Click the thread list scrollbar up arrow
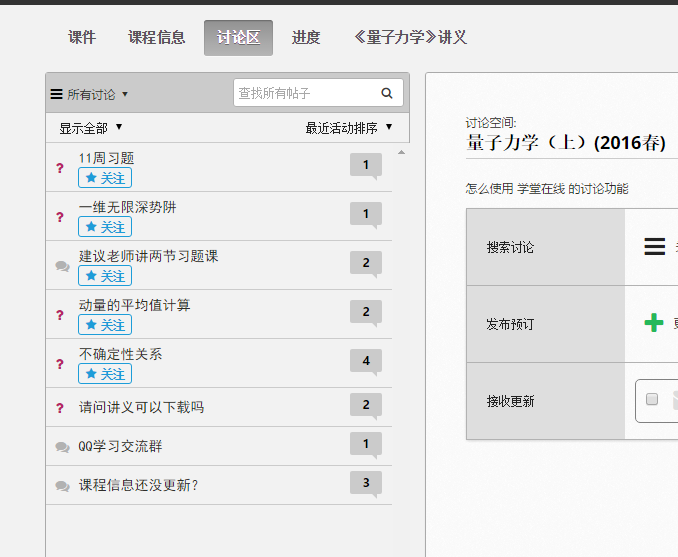 point(403,153)
